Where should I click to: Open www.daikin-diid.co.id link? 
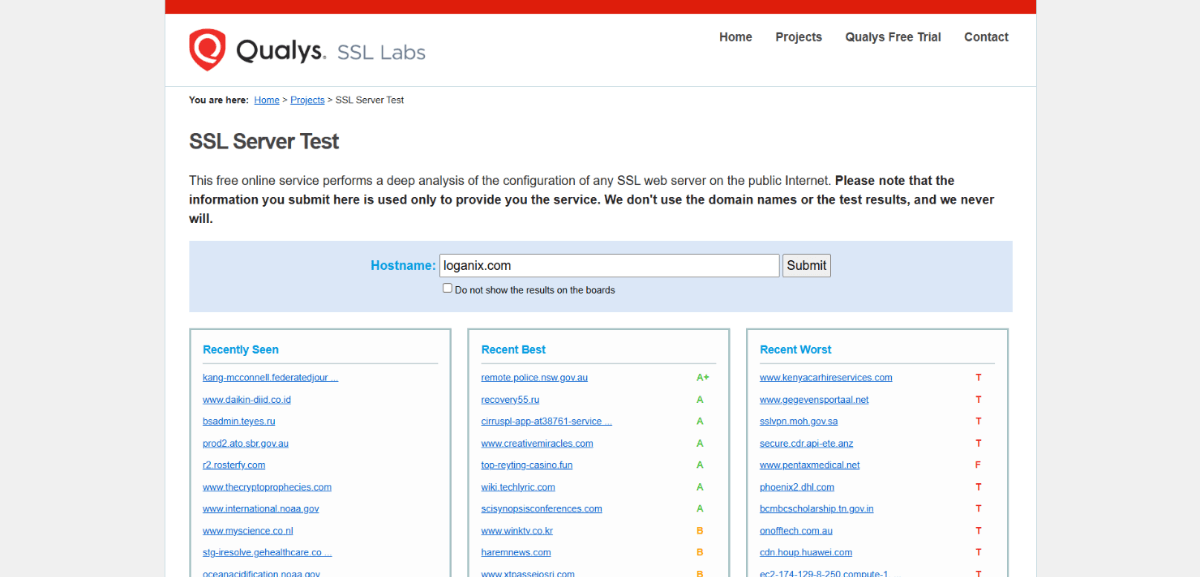click(246, 400)
